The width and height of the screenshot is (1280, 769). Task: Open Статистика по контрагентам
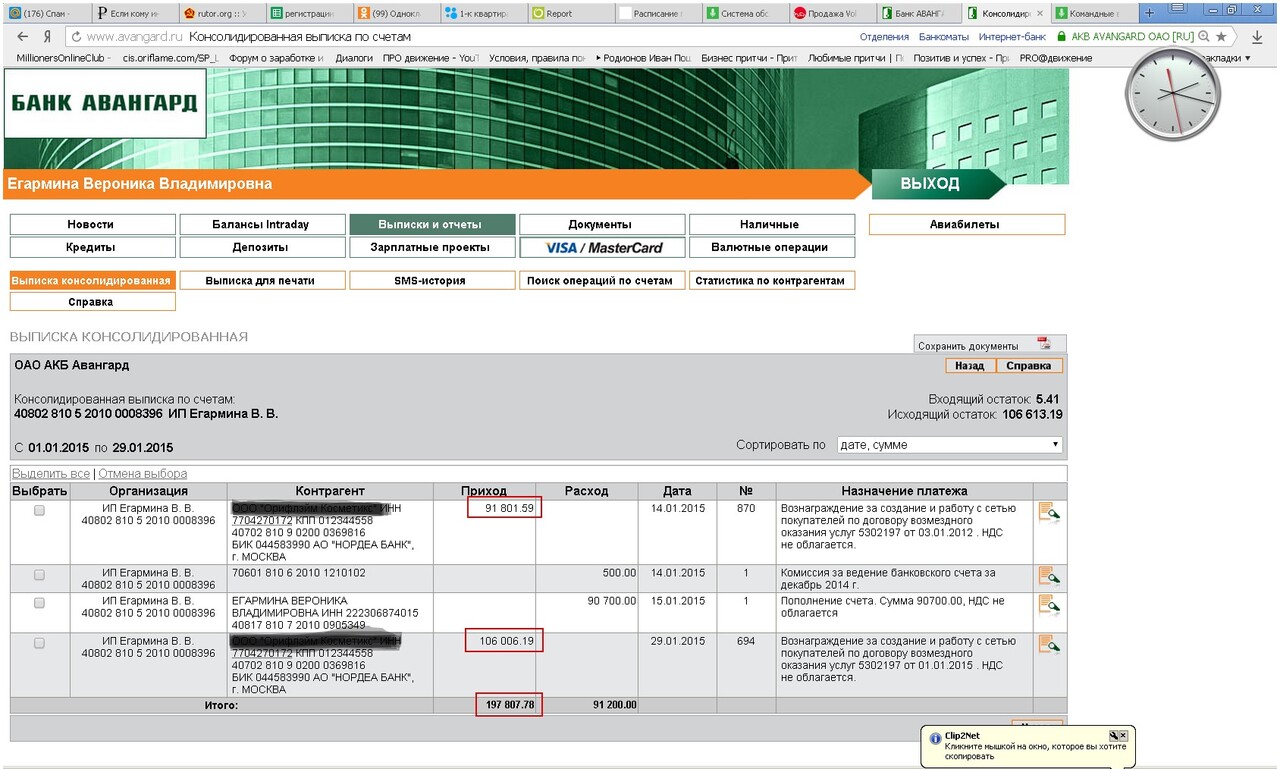(772, 281)
